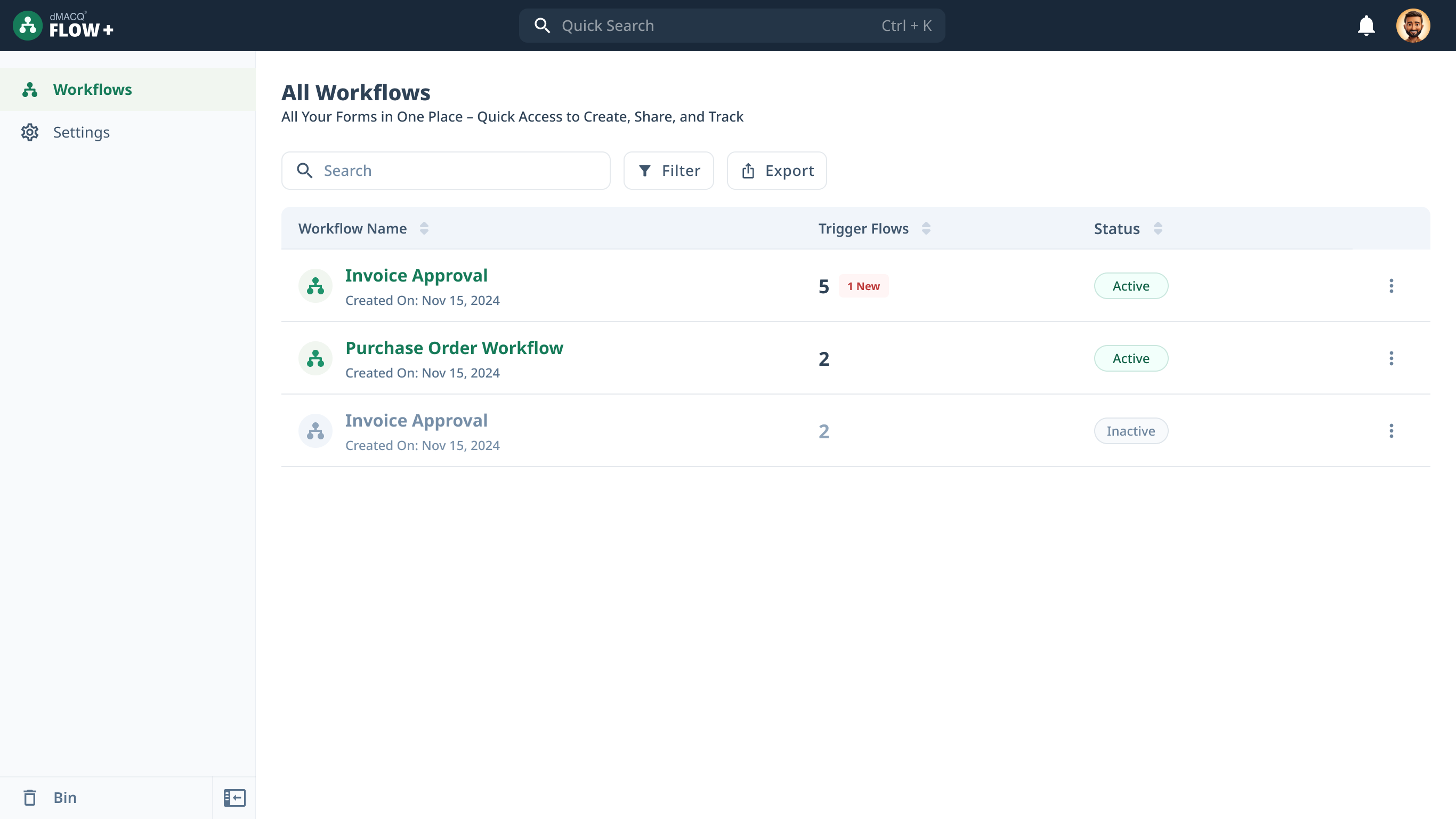Open kebab menu for Purchase Order Workflow

point(1391,358)
